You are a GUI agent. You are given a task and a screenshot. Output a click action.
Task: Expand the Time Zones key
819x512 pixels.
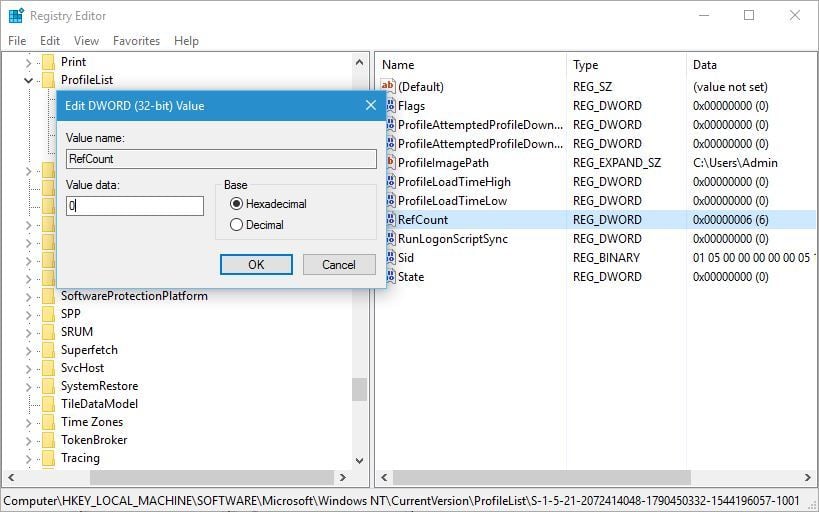28,423
